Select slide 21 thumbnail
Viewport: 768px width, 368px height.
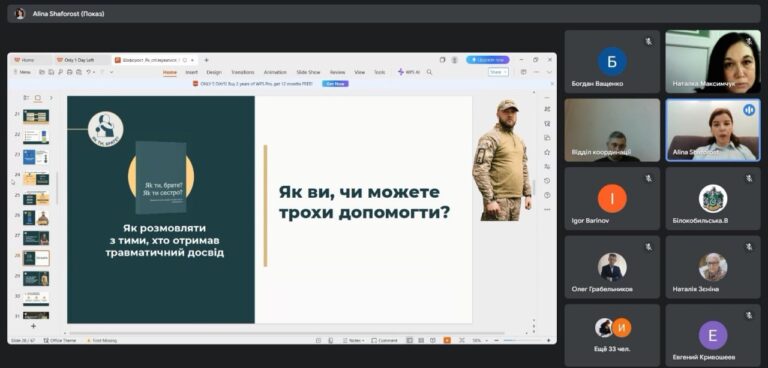pyautogui.click(x=36, y=116)
